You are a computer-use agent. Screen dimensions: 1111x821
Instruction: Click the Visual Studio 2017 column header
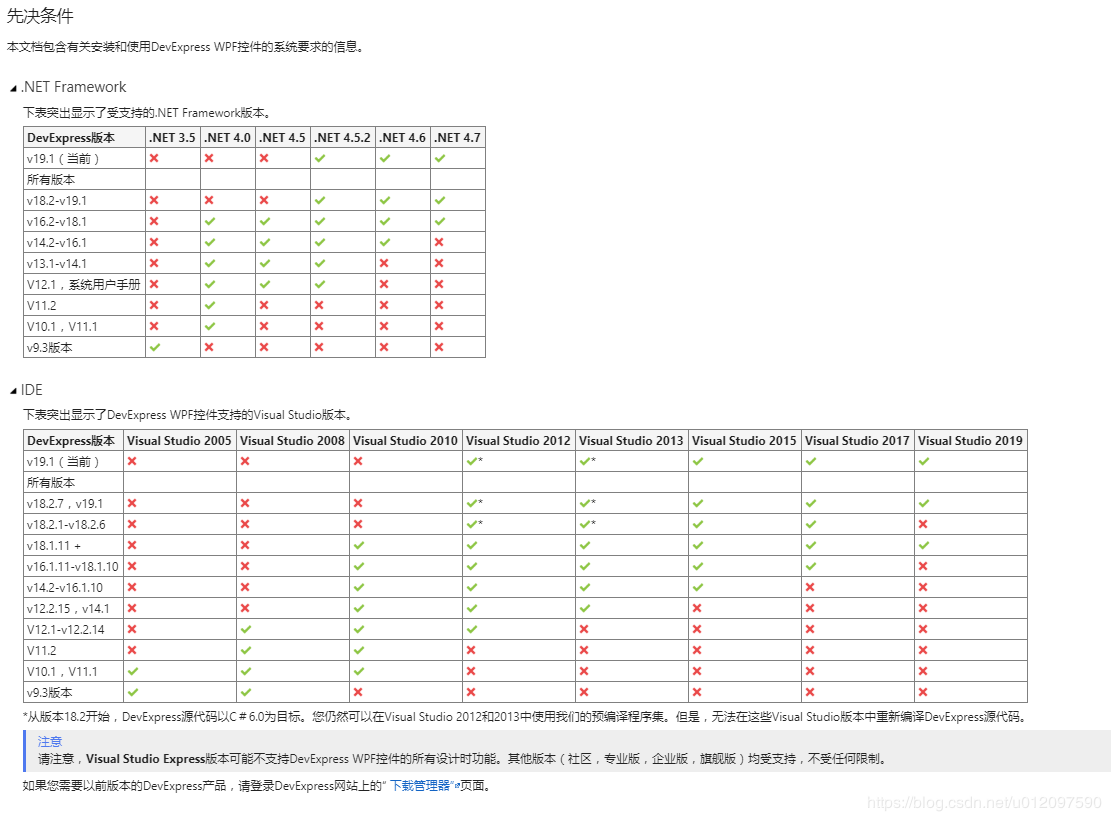(x=857, y=441)
